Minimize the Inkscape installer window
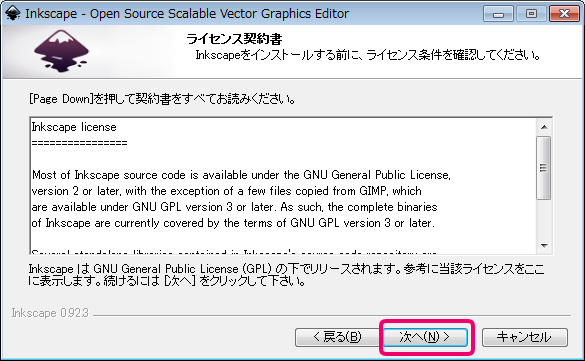Image resolution: width=585 pixels, height=361 pixels. pyautogui.click(x=498, y=14)
